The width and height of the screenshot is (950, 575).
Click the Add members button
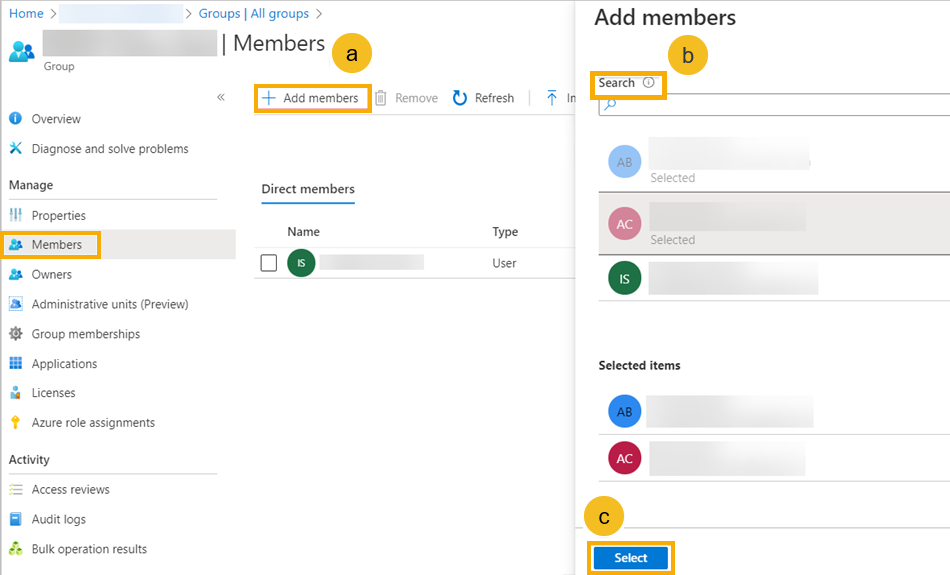pos(311,98)
